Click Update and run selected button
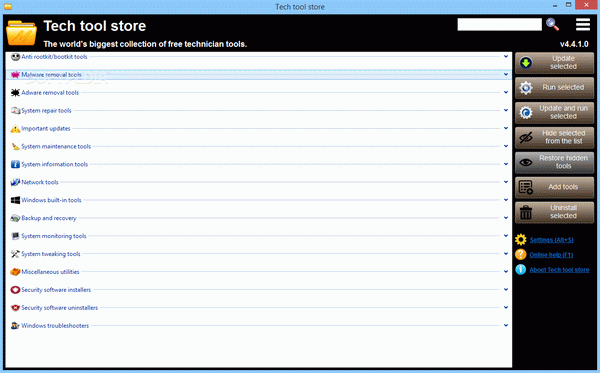Screen dimensions: 600x373 pos(554,112)
